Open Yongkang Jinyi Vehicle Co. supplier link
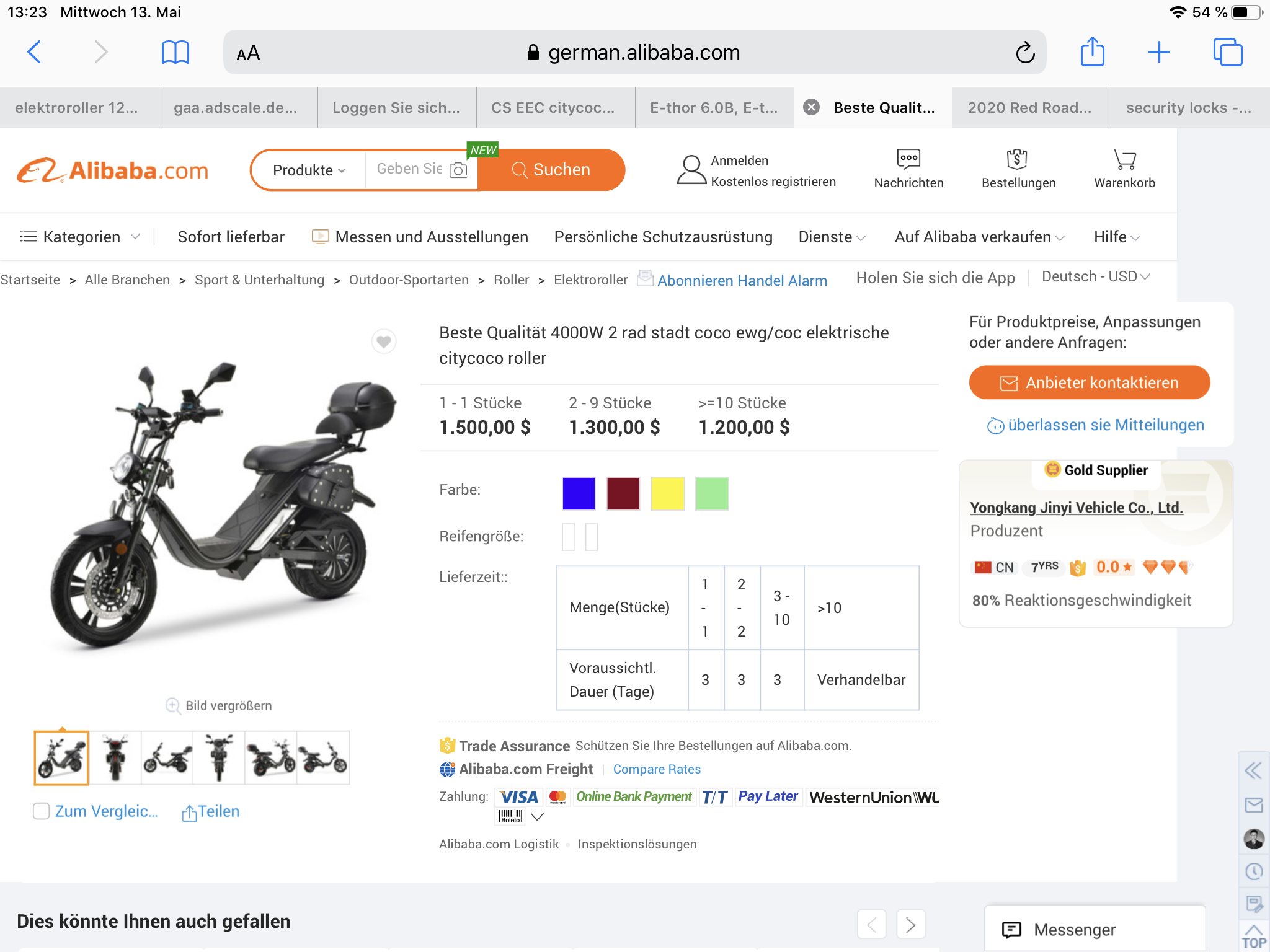Screen dimensions: 1270x952 coord(1077,508)
